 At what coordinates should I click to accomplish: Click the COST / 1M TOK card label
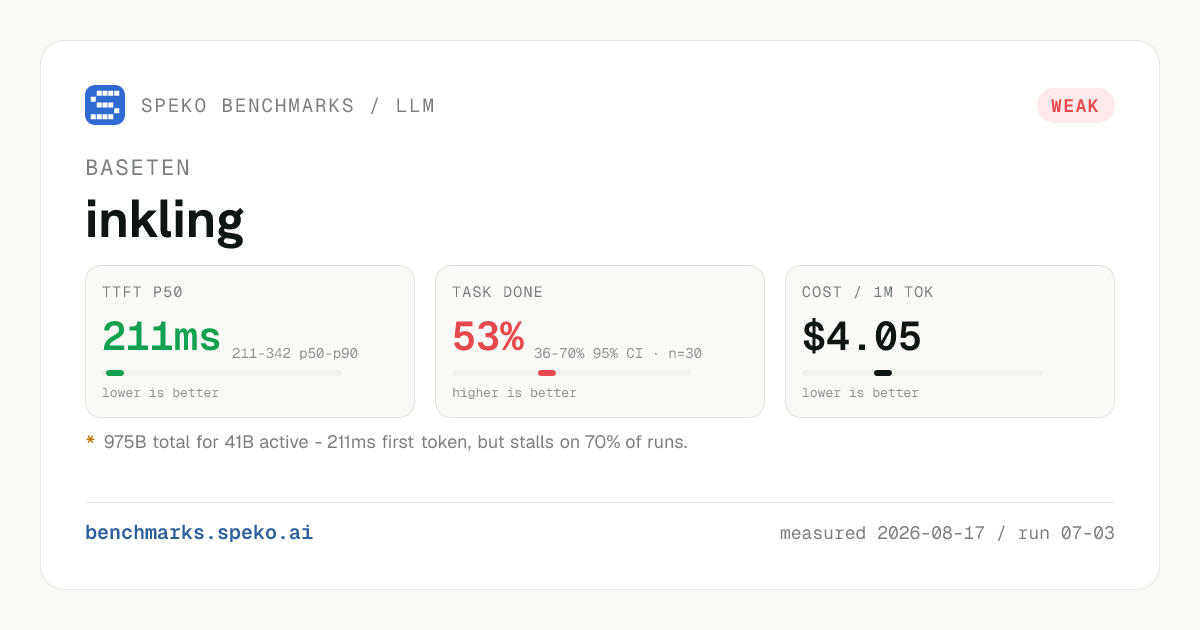click(x=867, y=293)
